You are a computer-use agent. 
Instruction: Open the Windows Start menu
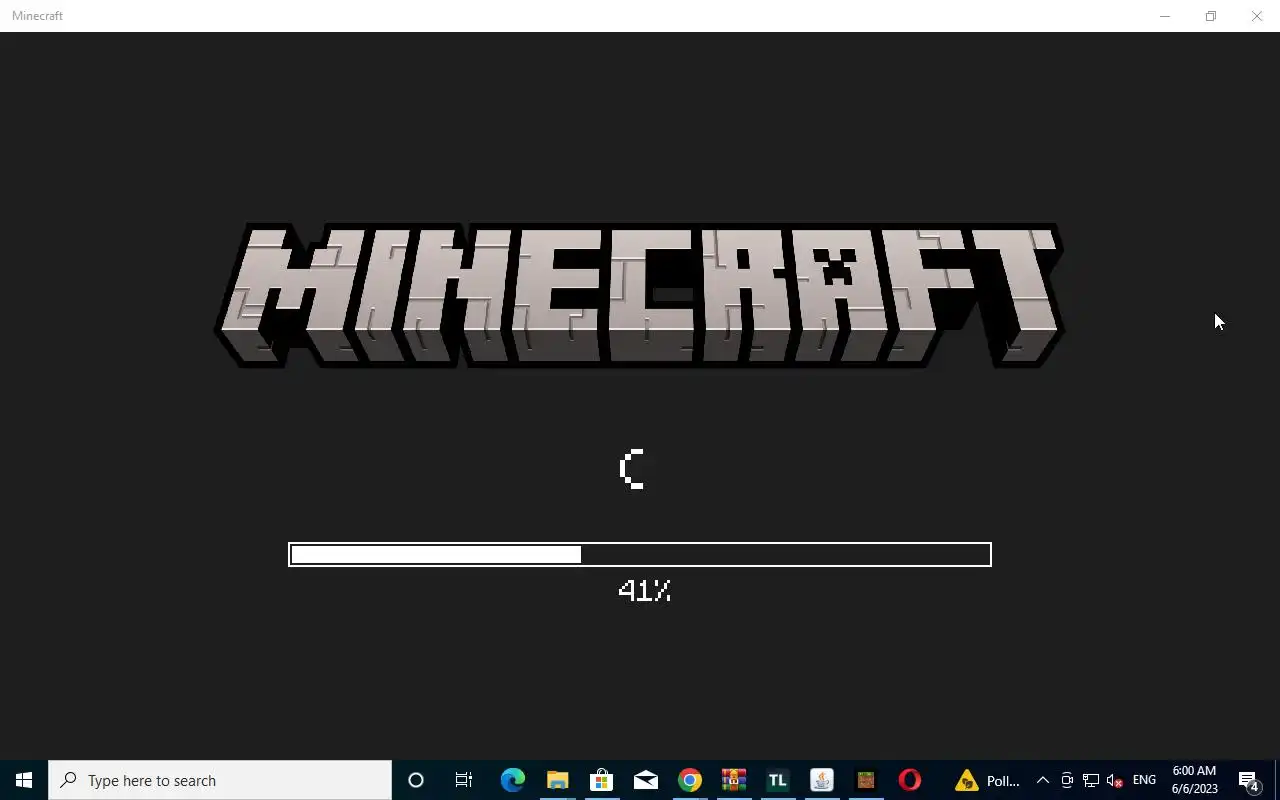click(x=24, y=780)
